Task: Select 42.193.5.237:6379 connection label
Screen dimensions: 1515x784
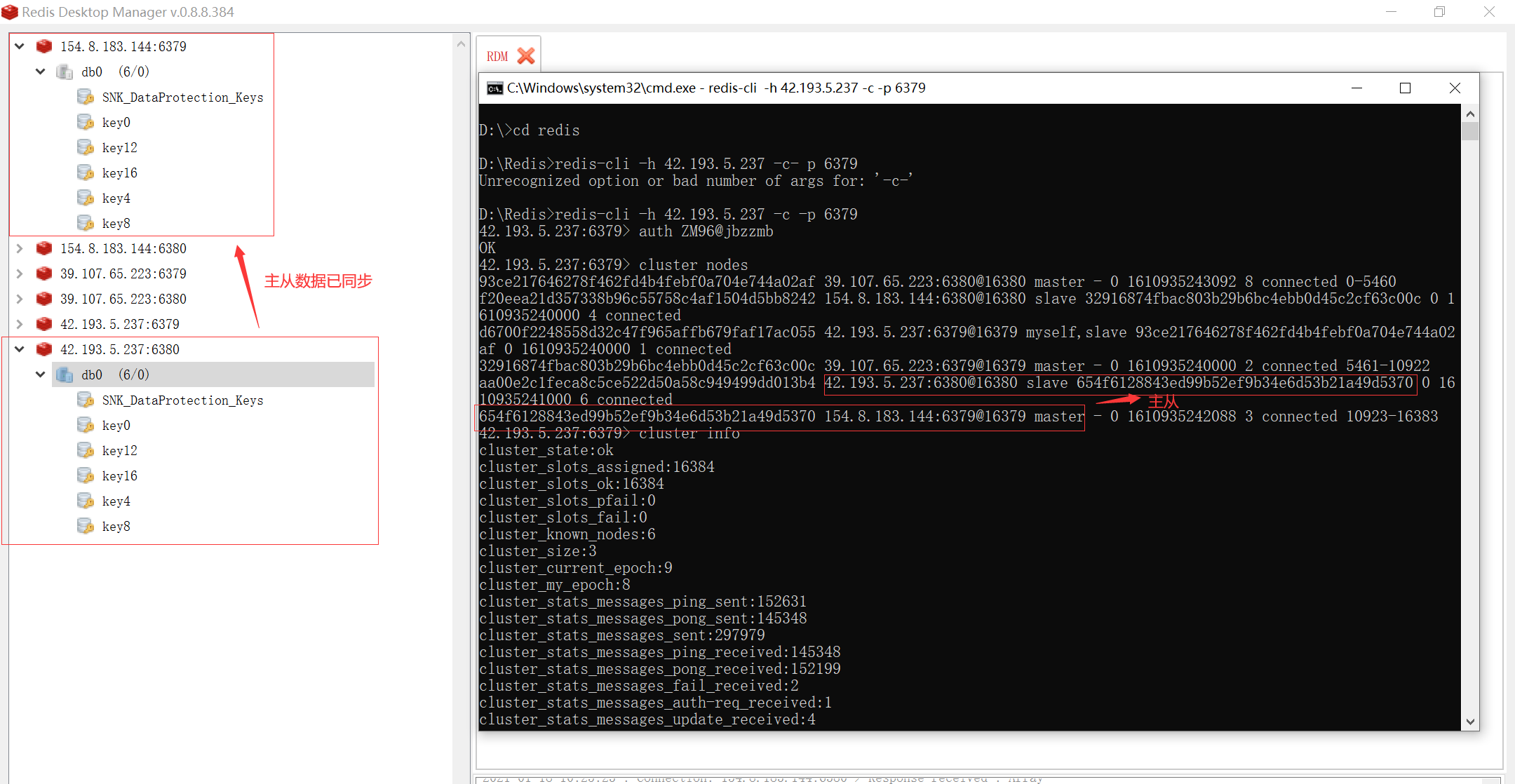Action: pyautogui.click(x=120, y=324)
